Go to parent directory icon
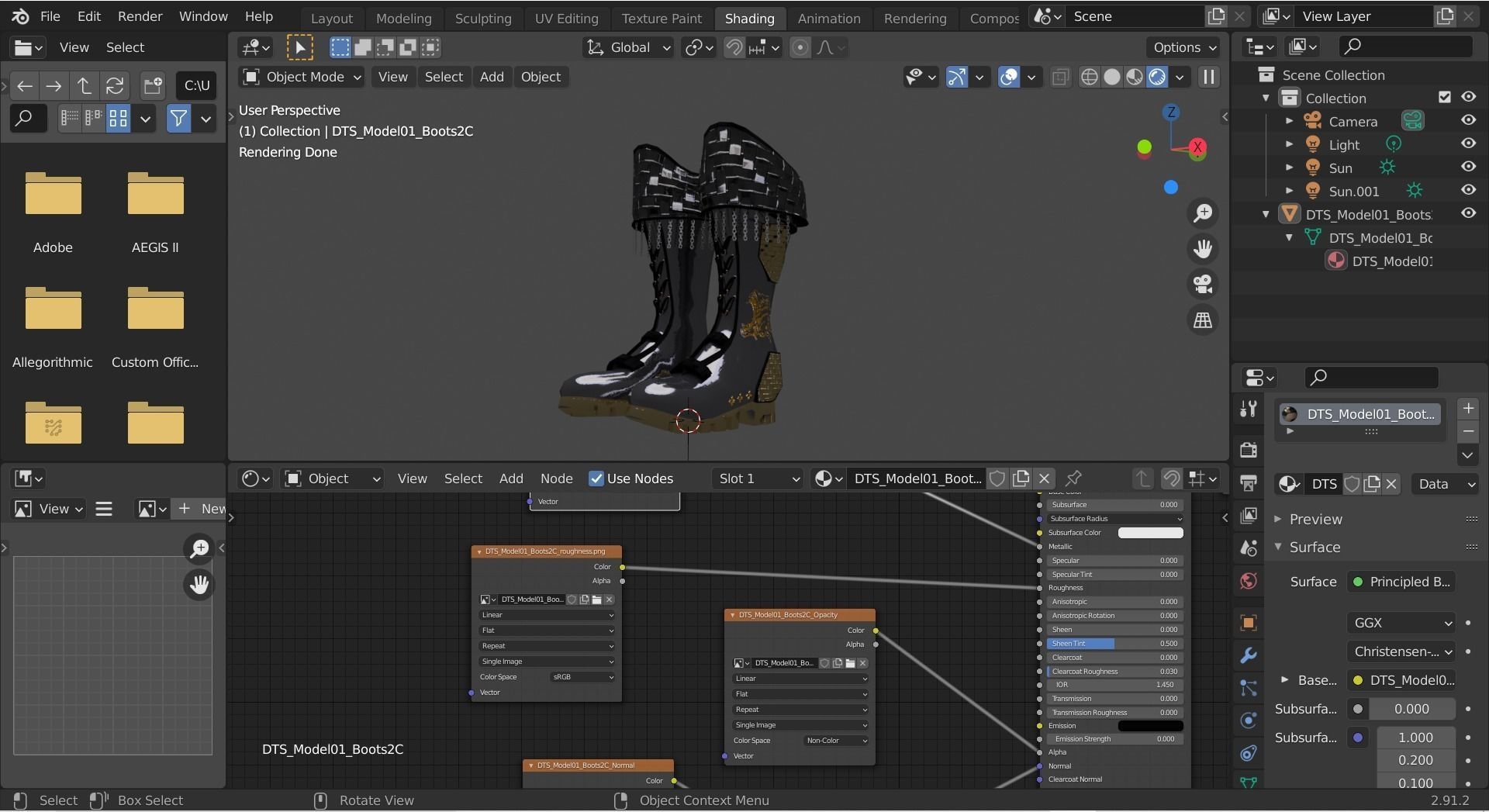Viewport: 1489px width, 812px height. coord(84,85)
